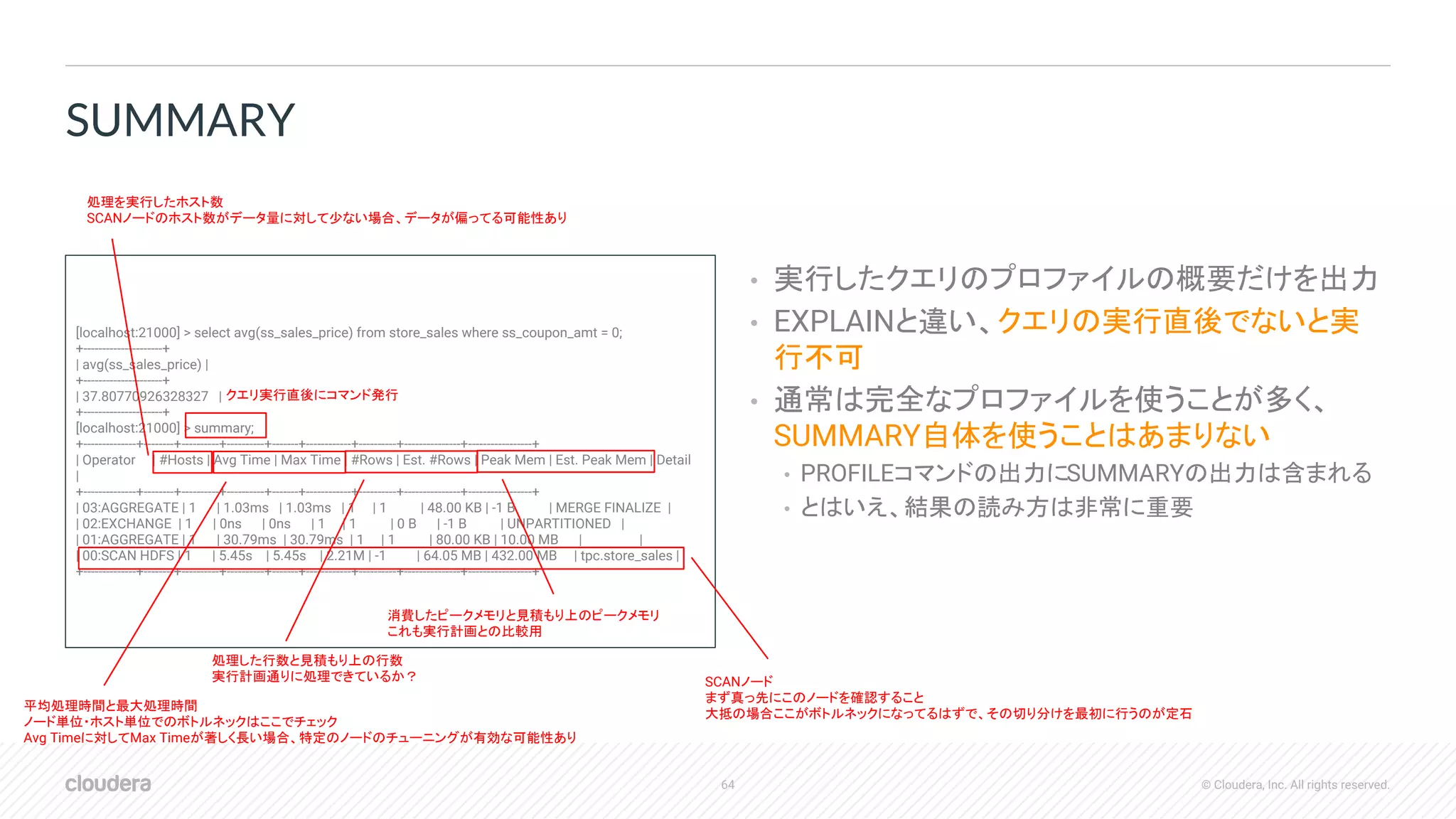Click the 'MERGE FINALIZE' detail cell
This screenshot has width=1456, height=819.
click(609, 508)
